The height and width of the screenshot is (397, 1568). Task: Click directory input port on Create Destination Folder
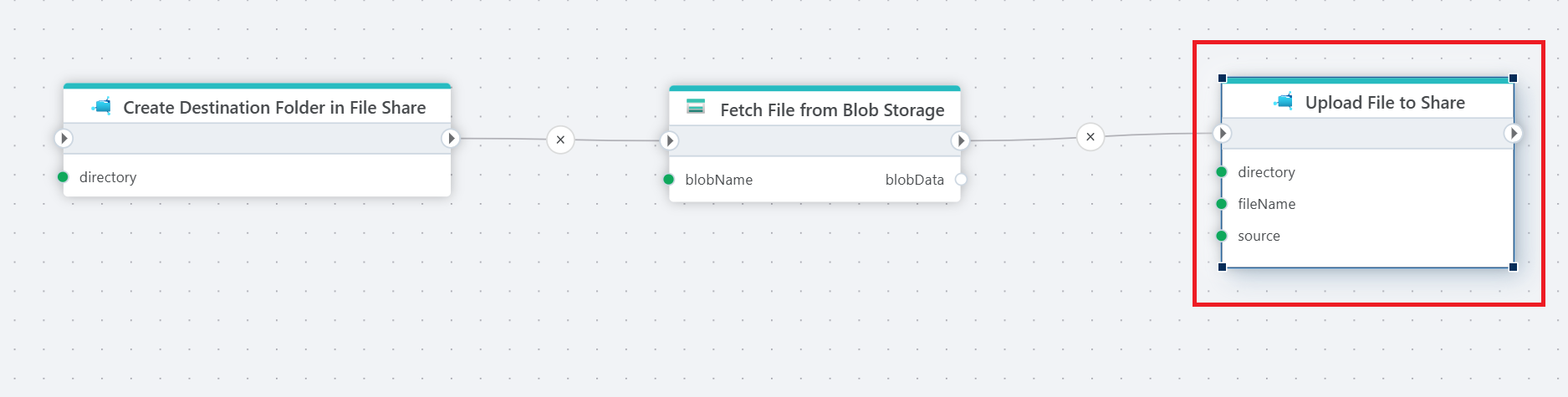click(63, 176)
